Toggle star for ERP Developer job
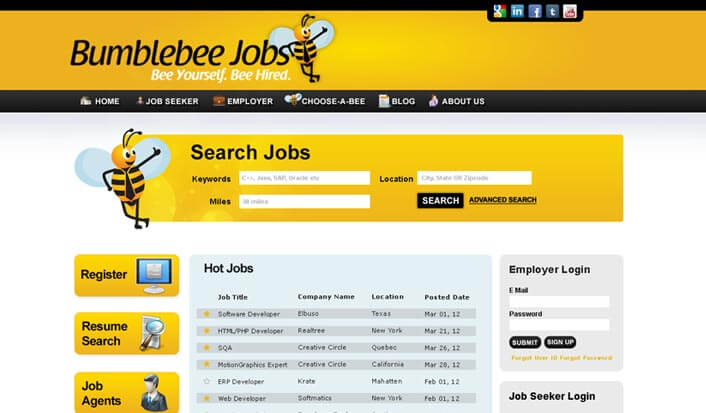Screen dimensions: 706x413 [207, 381]
